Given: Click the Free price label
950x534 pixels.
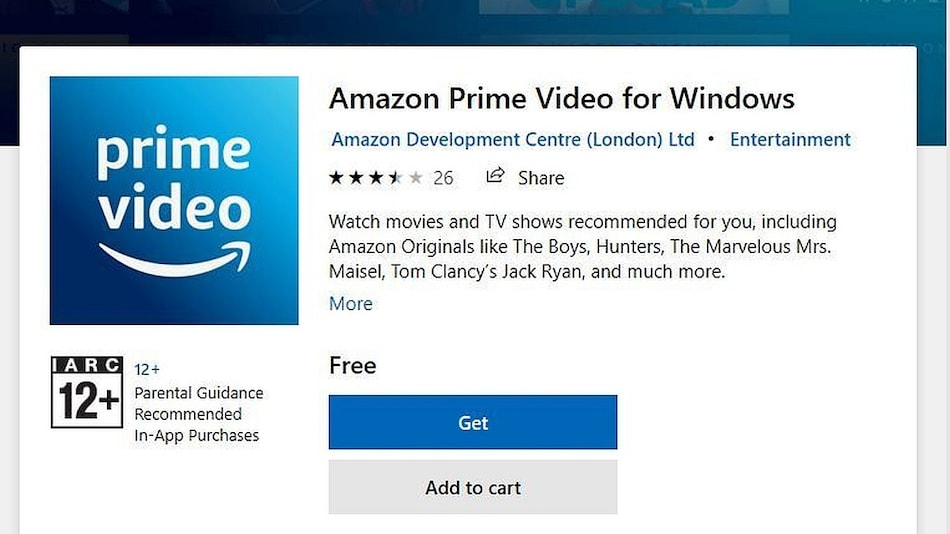Looking at the screenshot, I should (x=353, y=365).
